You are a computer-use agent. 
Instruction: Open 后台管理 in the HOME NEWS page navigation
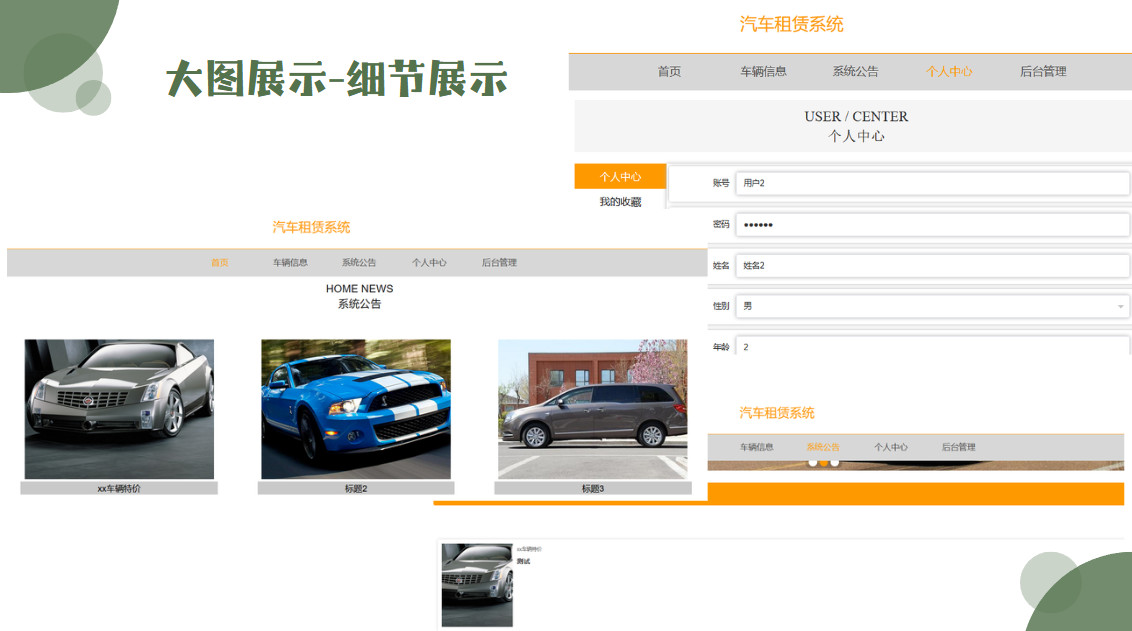tap(499, 263)
